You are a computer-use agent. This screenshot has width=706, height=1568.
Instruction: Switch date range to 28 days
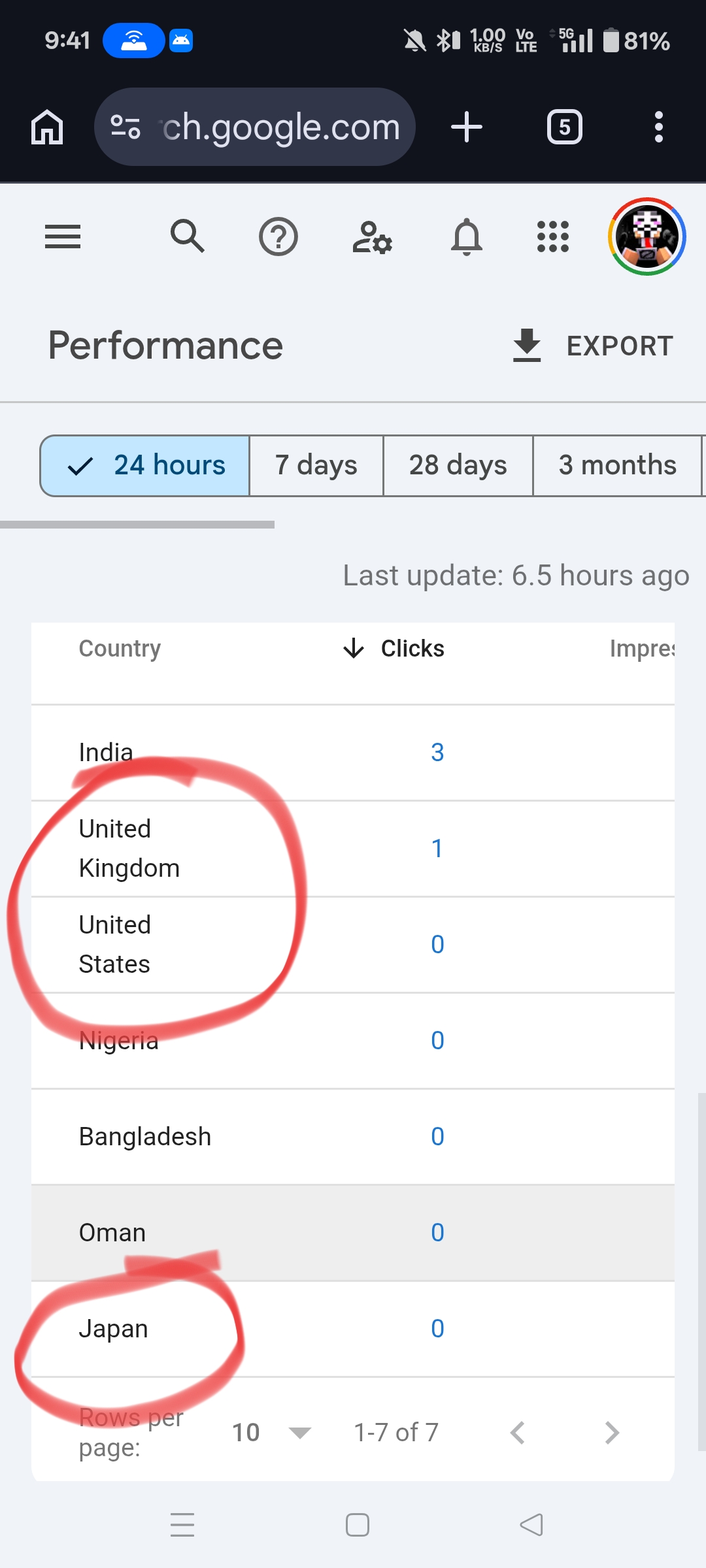[x=458, y=466]
